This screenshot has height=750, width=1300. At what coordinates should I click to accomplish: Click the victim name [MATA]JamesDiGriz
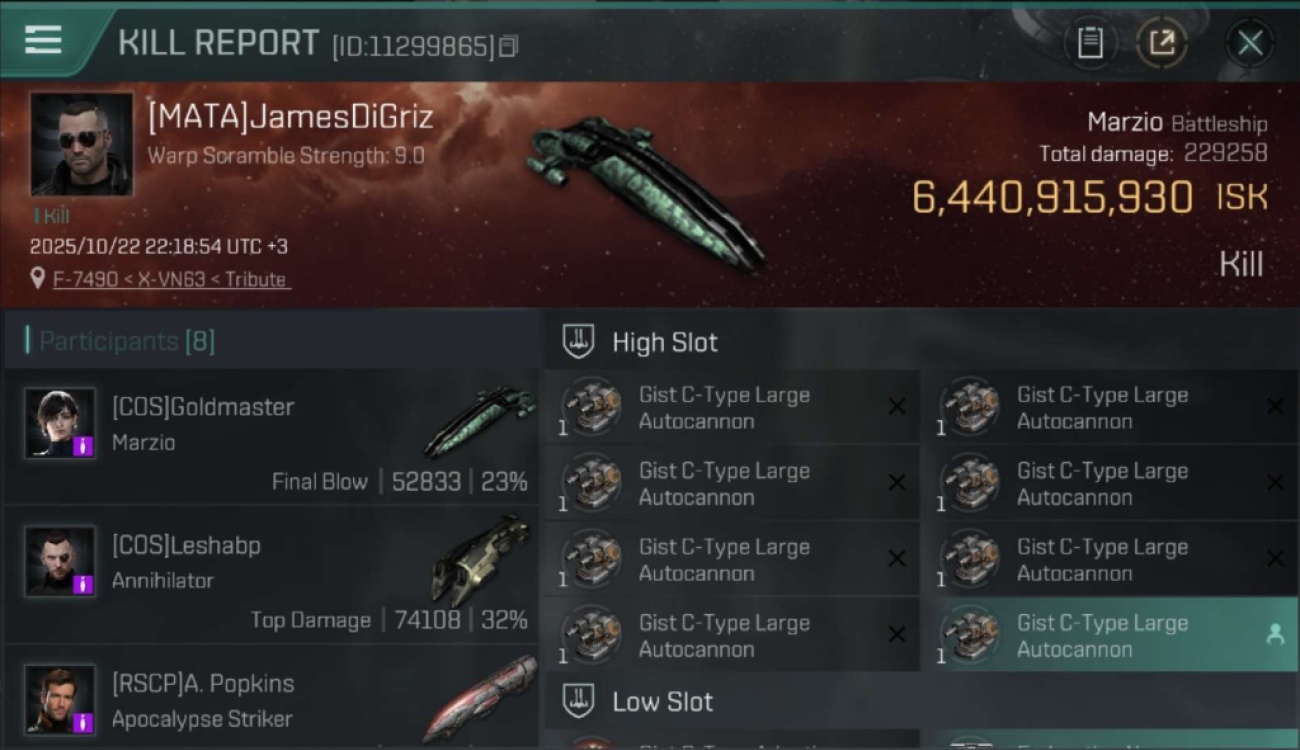291,117
